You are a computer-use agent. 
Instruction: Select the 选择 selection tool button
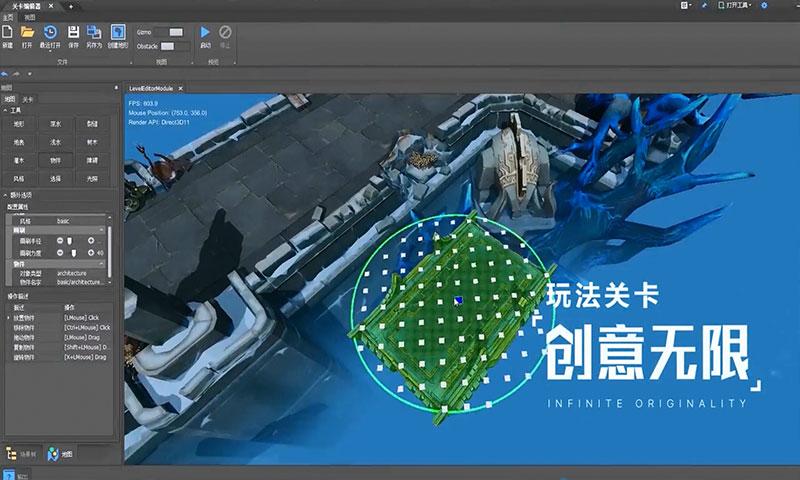click(55, 179)
